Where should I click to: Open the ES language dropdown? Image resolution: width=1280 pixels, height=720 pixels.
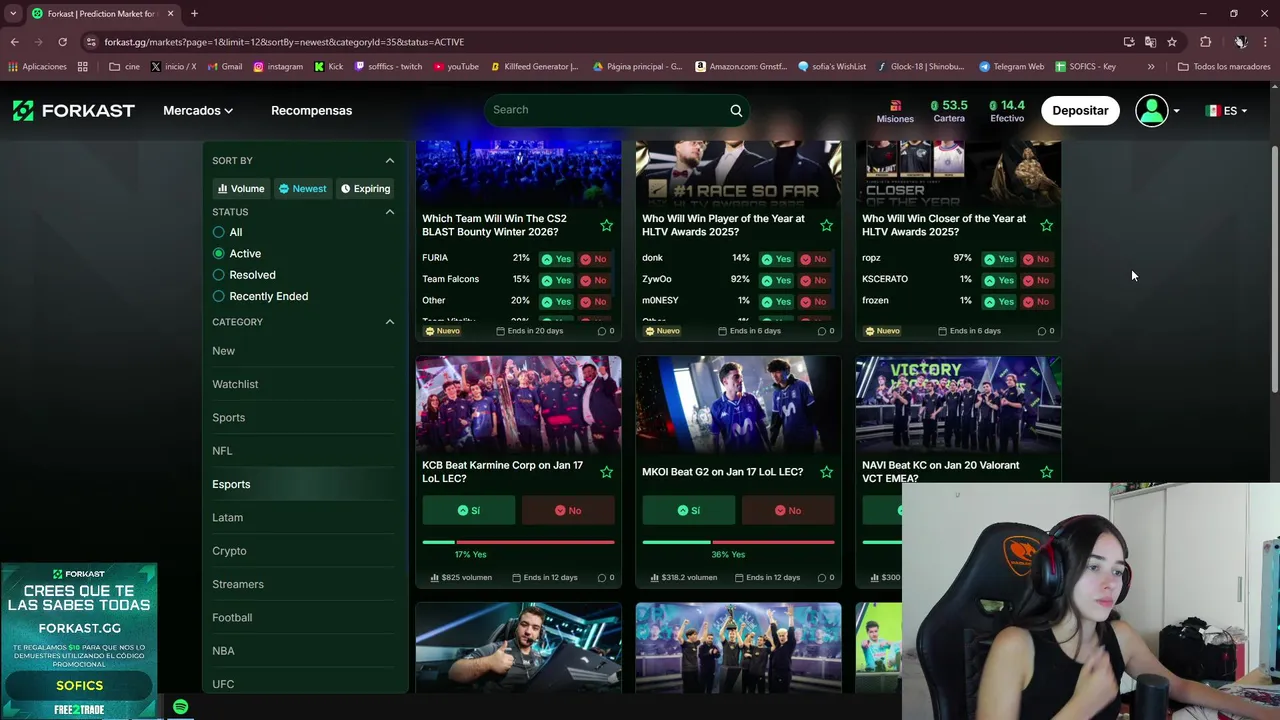(x=1226, y=110)
